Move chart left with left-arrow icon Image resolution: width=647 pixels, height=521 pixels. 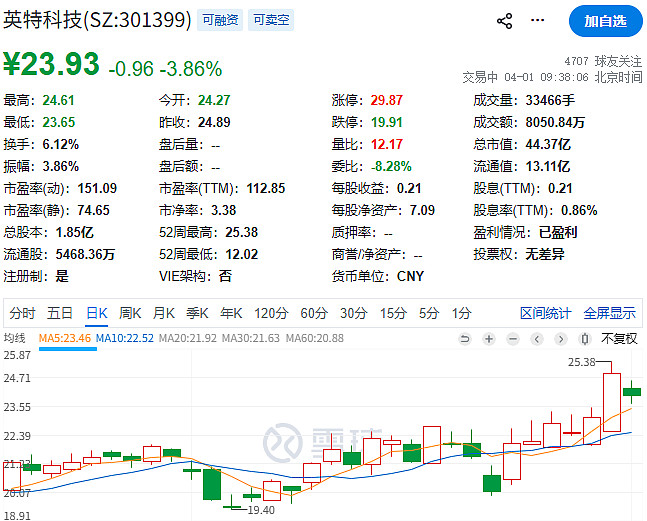536,339
